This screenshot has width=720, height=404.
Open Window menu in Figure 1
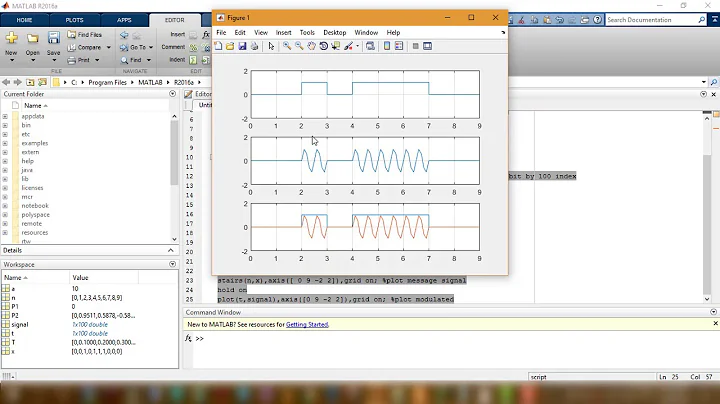pos(366,33)
